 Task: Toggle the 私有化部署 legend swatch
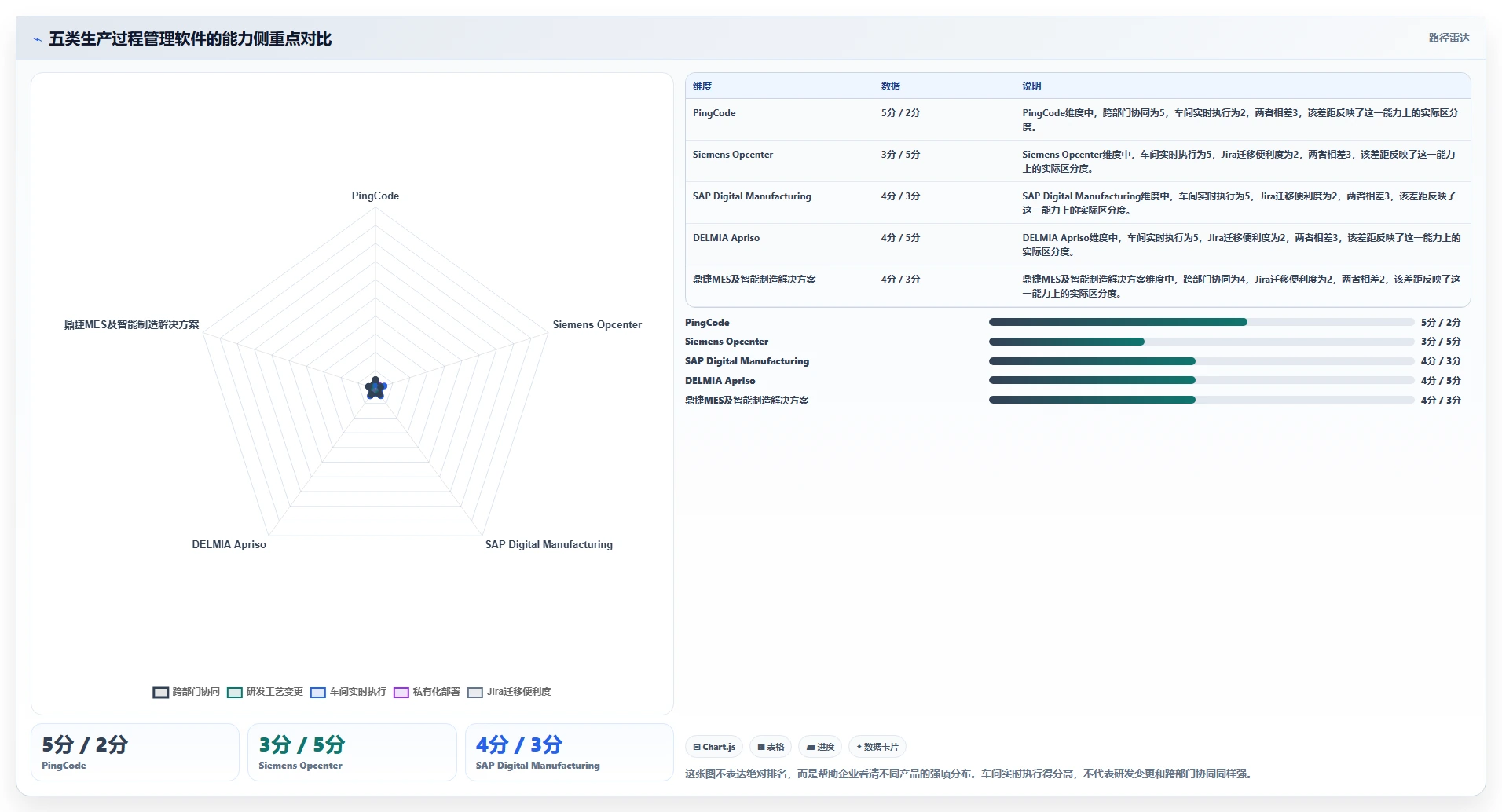tap(401, 692)
